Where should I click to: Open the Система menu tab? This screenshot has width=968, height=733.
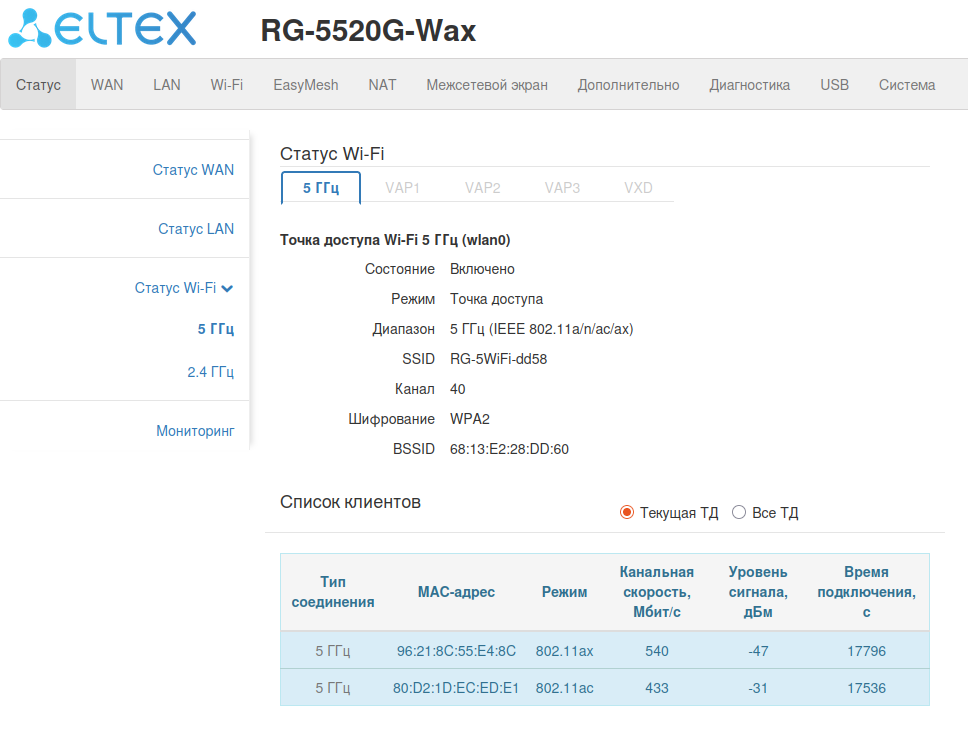[907, 85]
